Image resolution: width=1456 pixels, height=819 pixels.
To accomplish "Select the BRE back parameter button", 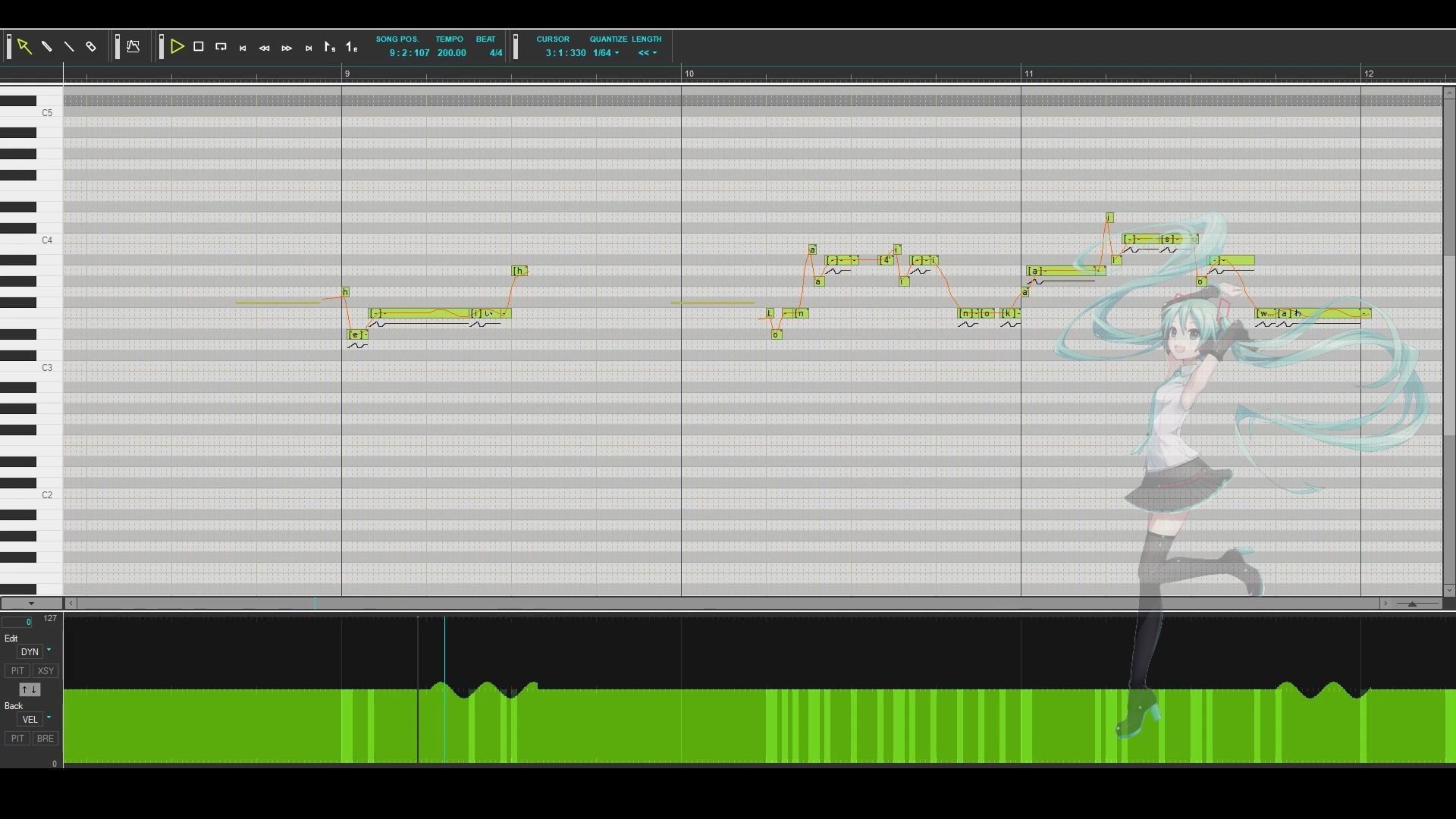I will (x=45, y=739).
